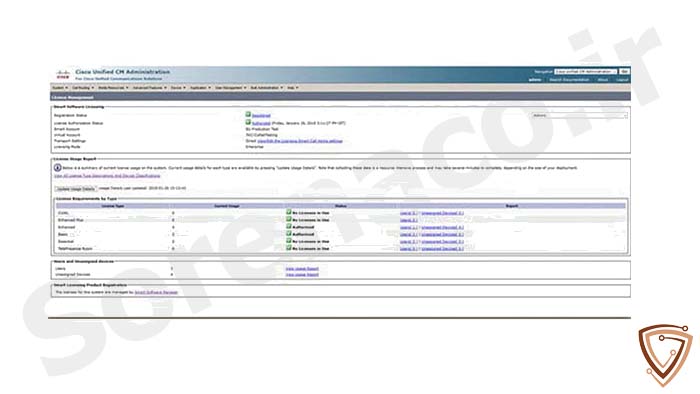This screenshot has height=394, width=700.
Task: Open the Device menu
Action: pyautogui.click(x=178, y=88)
